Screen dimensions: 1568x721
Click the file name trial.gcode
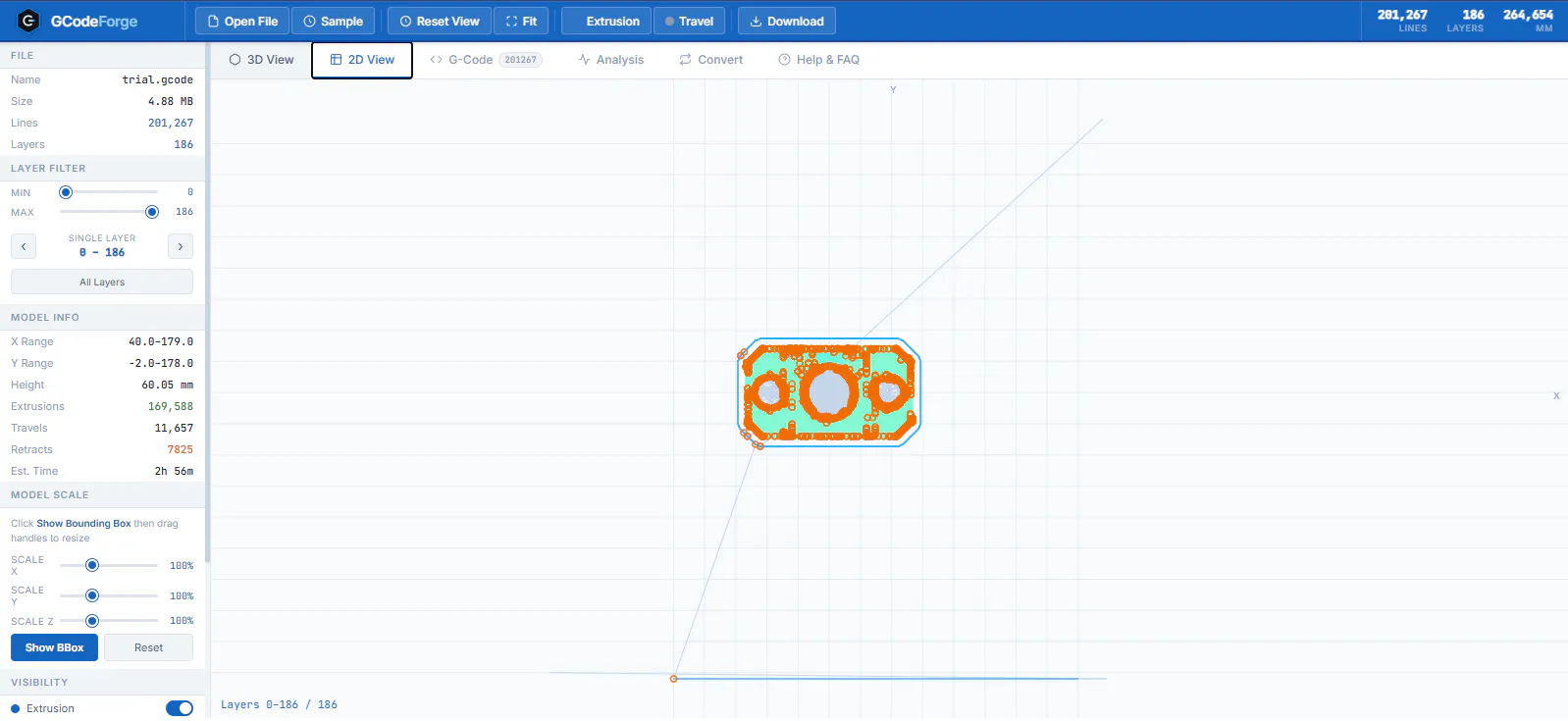click(x=157, y=80)
